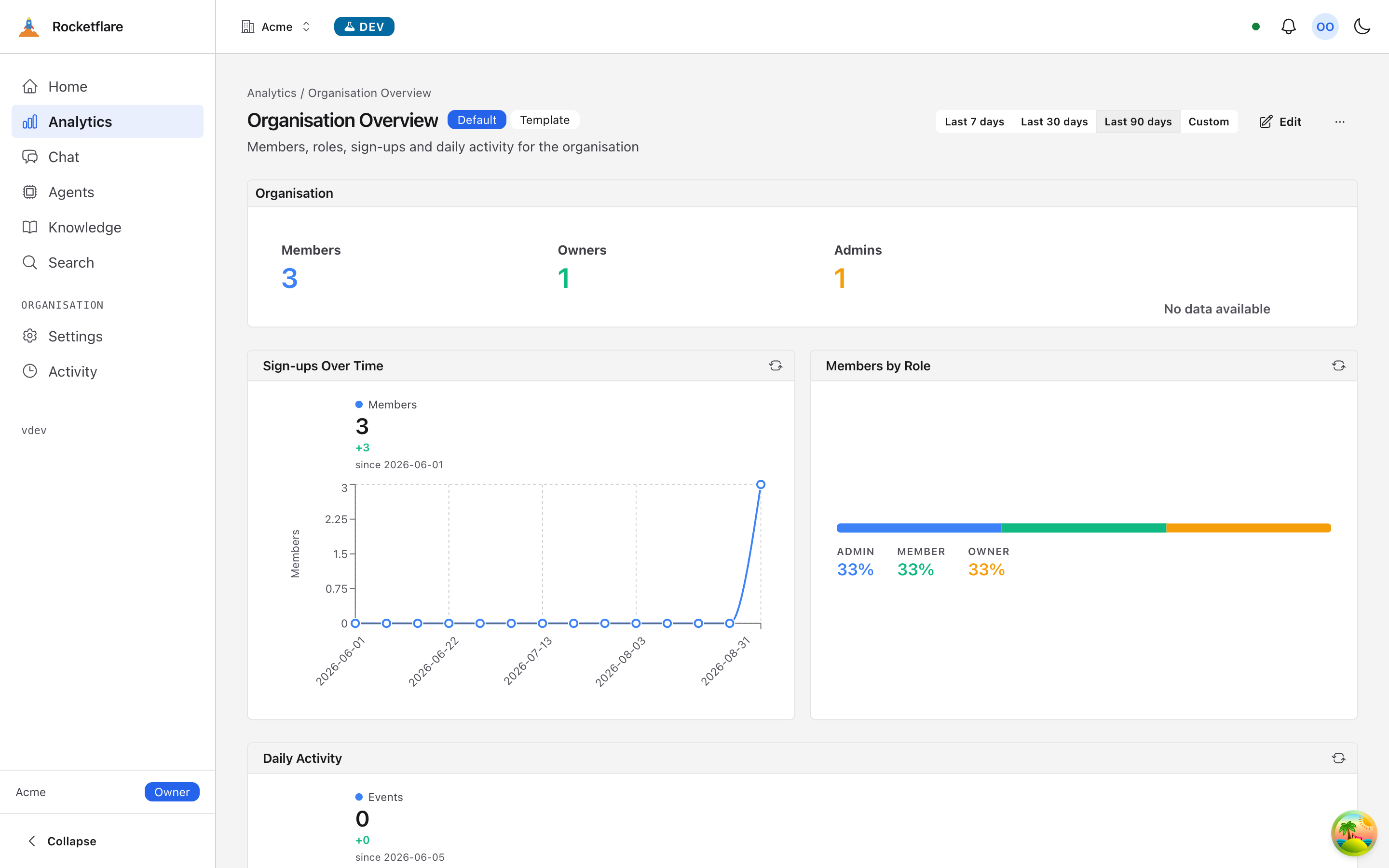Click the OWNER 33% label
The image size is (1389, 868).
(x=988, y=562)
